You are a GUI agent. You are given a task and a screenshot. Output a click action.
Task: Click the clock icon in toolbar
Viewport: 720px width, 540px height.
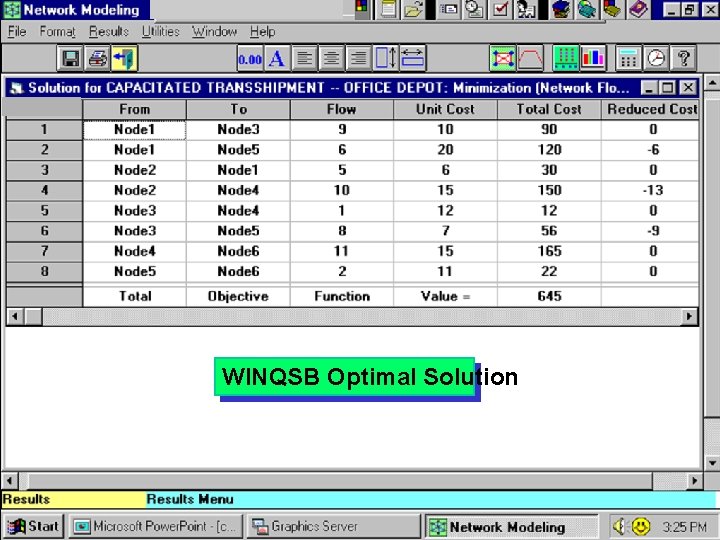coord(656,58)
